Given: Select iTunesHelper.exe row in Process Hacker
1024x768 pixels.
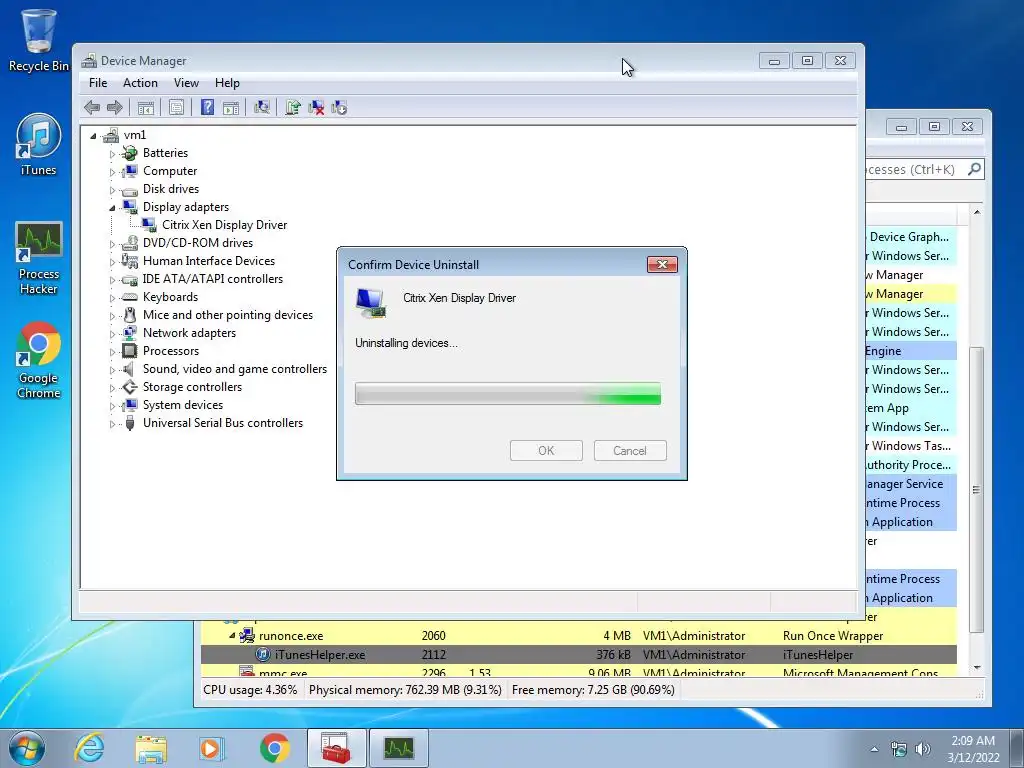Looking at the screenshot, I should (579, 654).
